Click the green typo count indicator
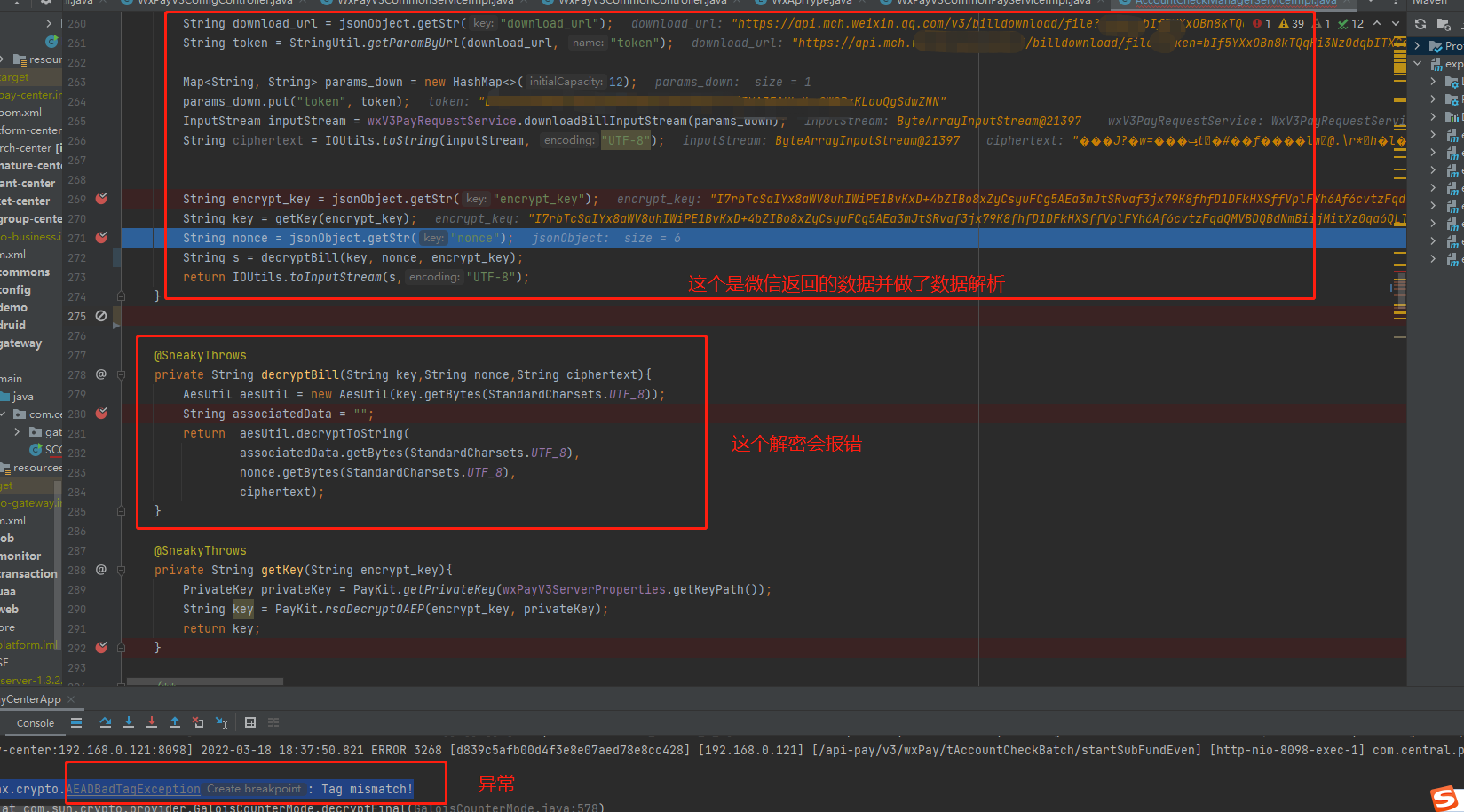Viewport: 1464px width, 812px height. coord(1351,24)
